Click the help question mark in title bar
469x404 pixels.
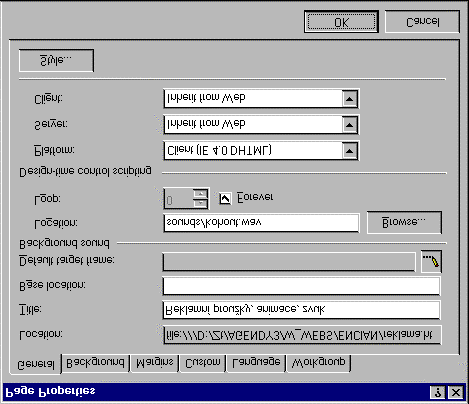tap(438, 392)
